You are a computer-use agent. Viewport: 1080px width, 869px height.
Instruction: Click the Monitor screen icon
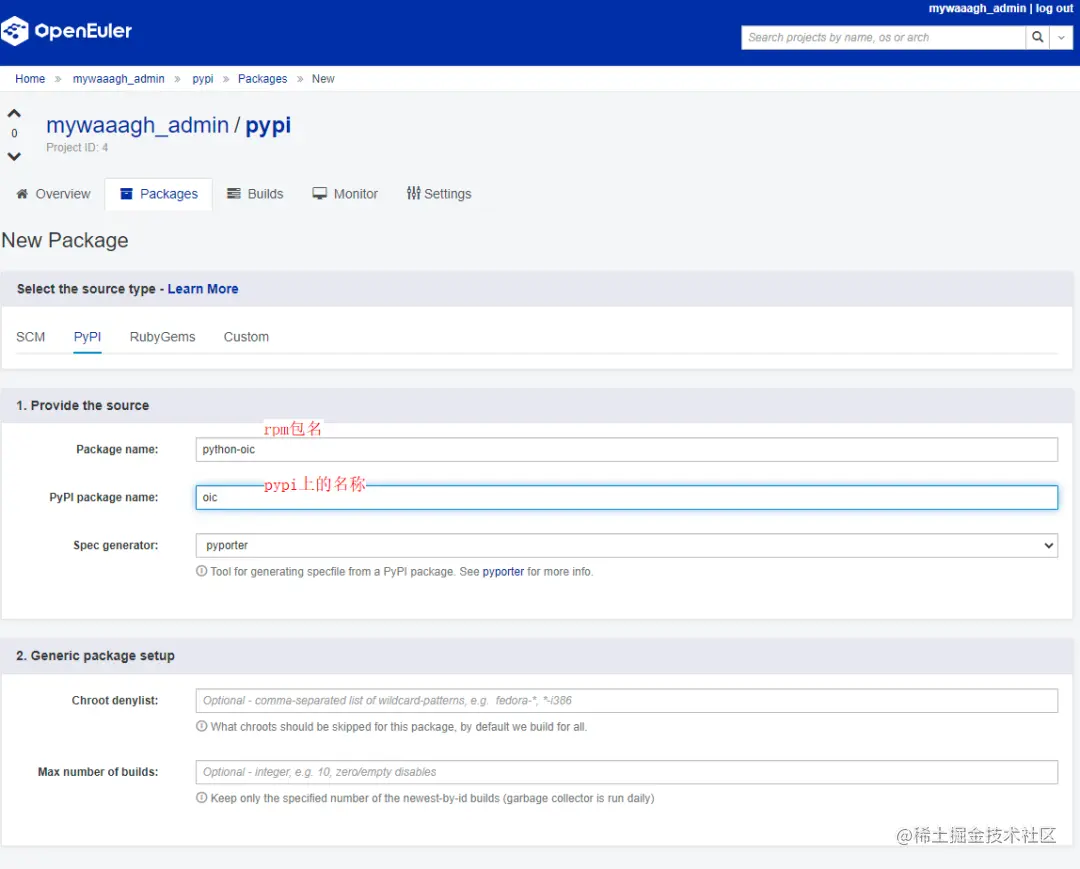click(x=320, y=193)
